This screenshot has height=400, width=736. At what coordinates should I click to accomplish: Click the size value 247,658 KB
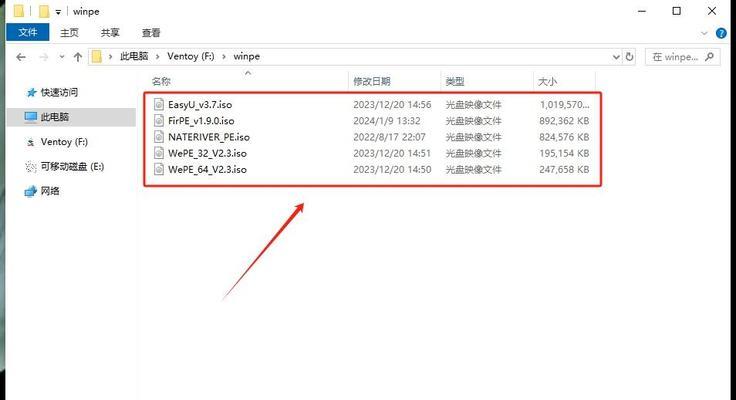click(x=564, y=169)
